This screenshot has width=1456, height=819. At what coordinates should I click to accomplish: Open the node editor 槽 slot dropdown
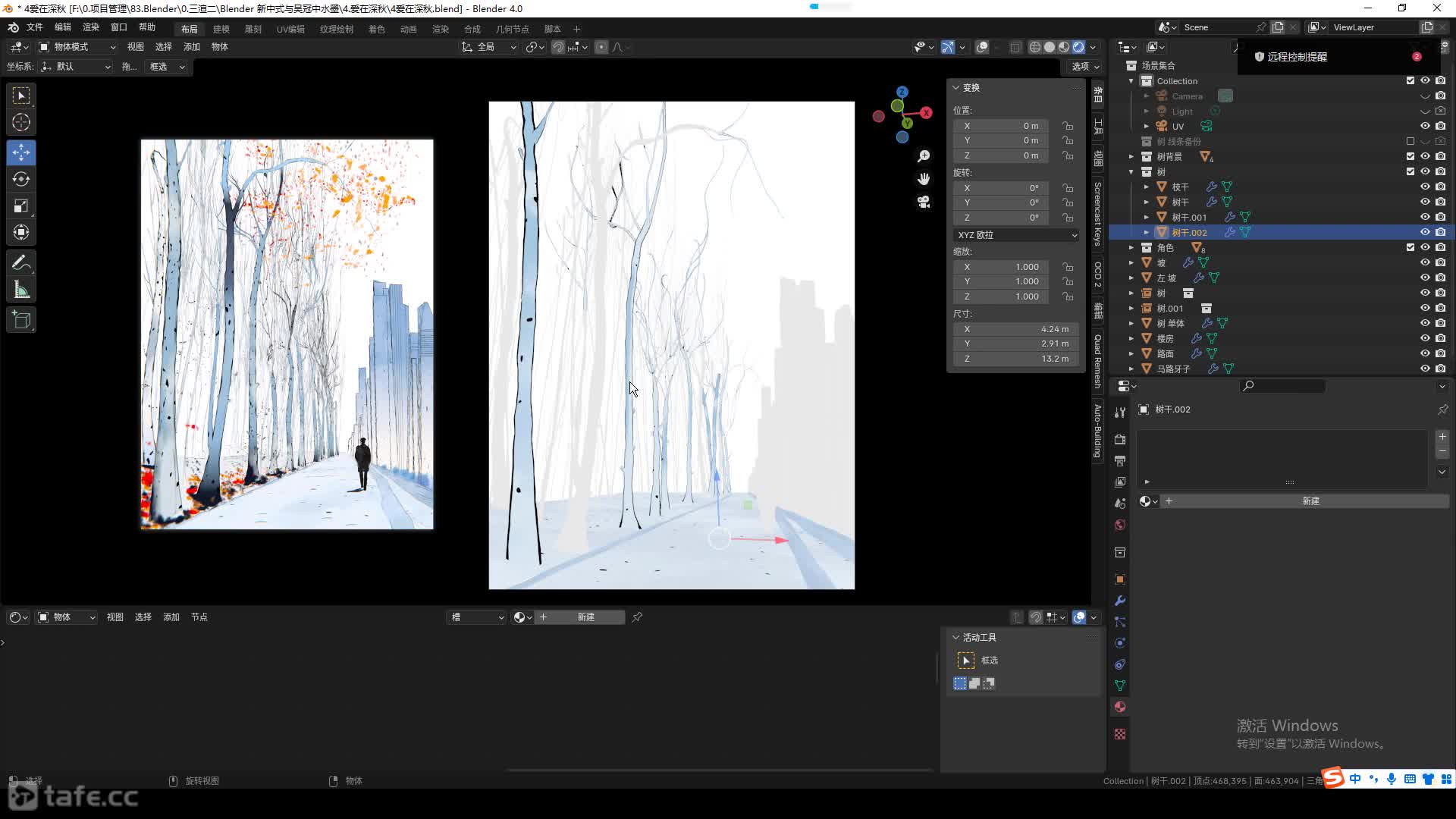(x=477, y=617)
